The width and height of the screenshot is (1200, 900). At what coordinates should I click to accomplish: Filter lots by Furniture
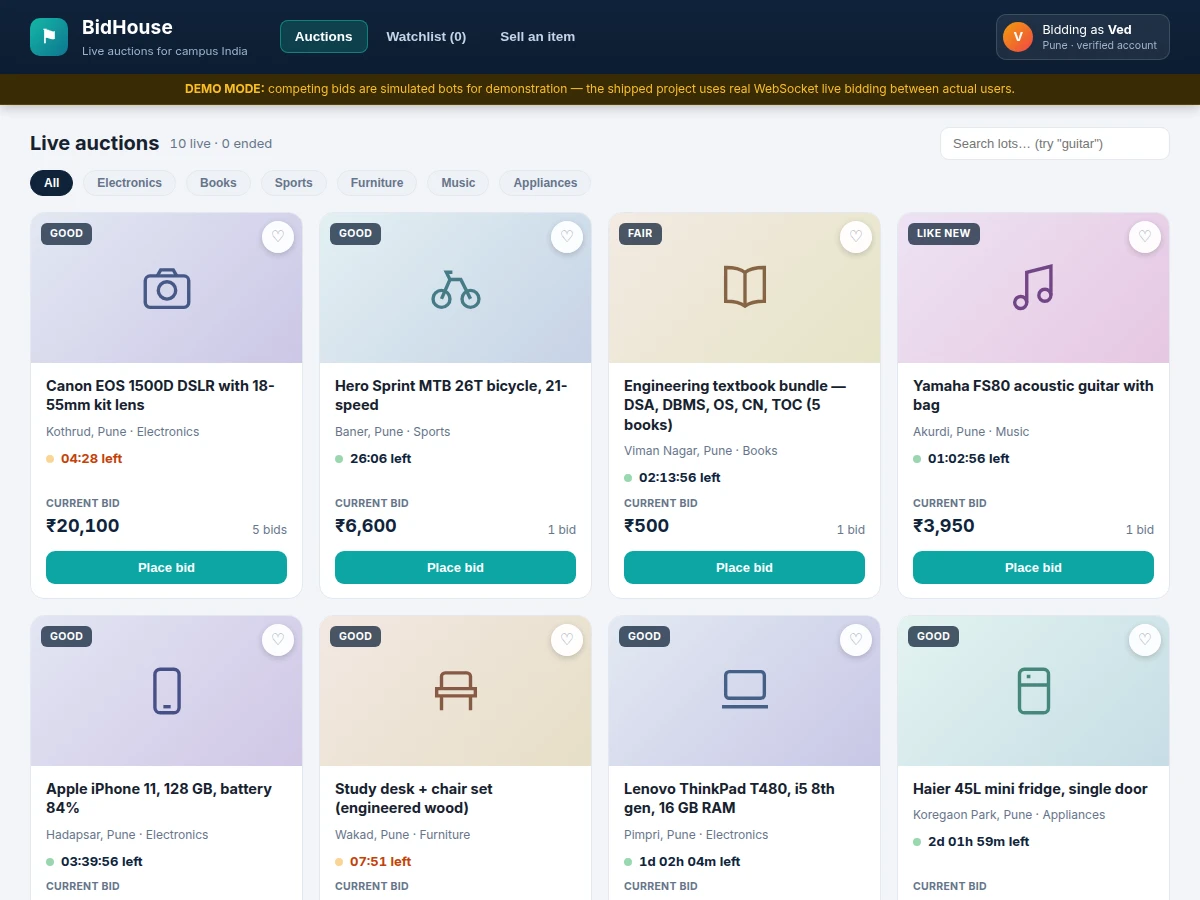click(377, 183)
